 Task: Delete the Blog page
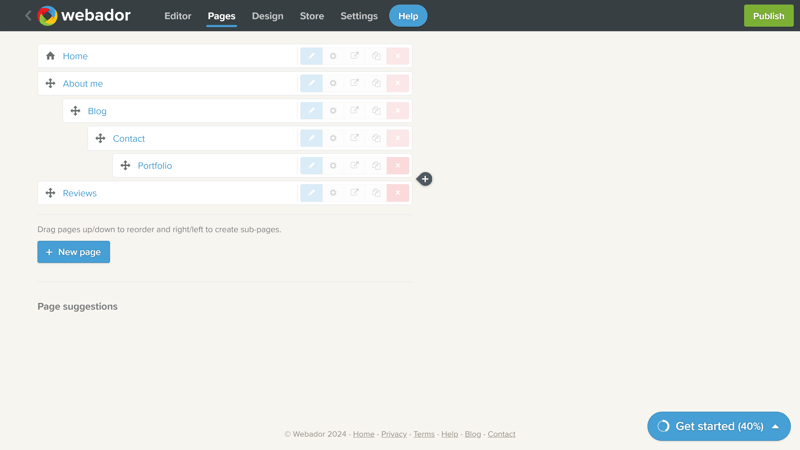pyautogui.click(x=398, y=111)
